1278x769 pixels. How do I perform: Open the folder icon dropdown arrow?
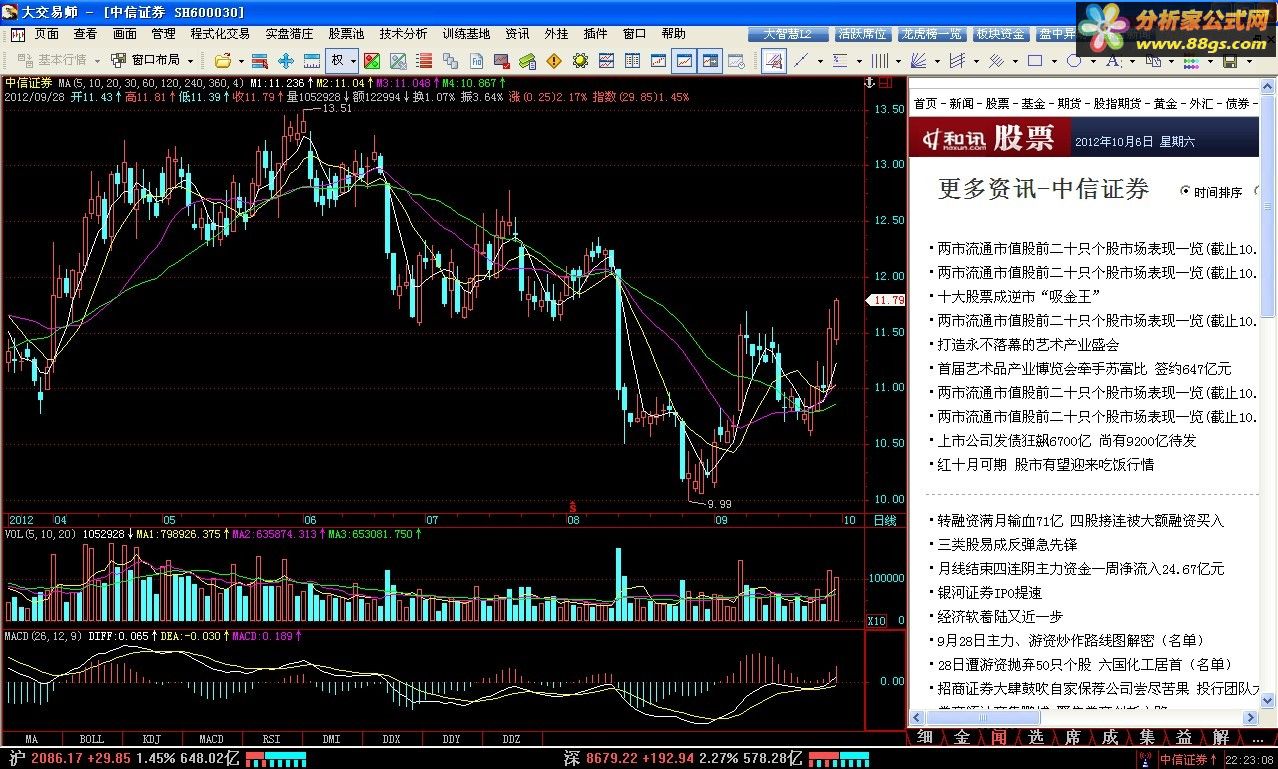241,60
